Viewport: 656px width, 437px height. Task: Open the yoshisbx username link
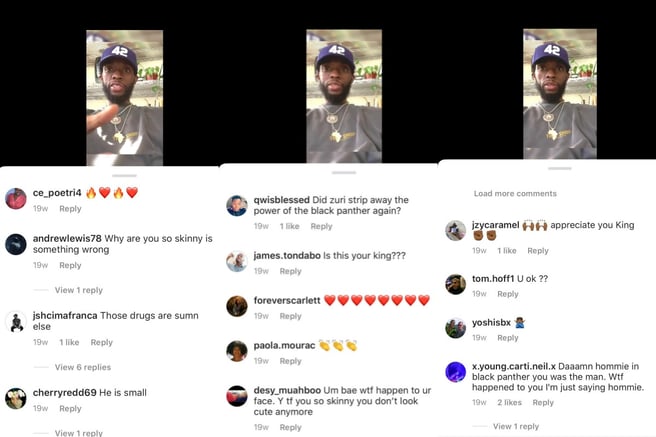point(491,322)
